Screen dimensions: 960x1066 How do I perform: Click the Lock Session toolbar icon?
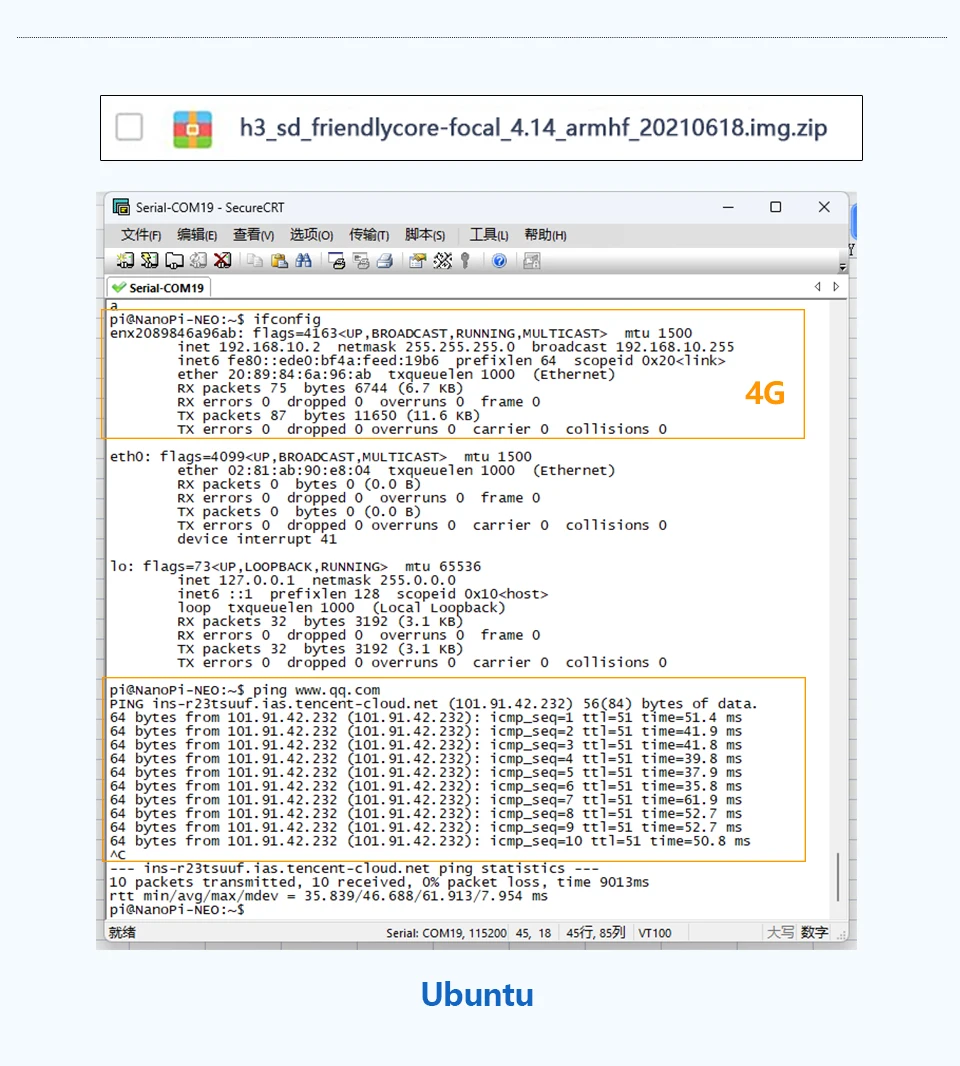(x=532, y=260)
